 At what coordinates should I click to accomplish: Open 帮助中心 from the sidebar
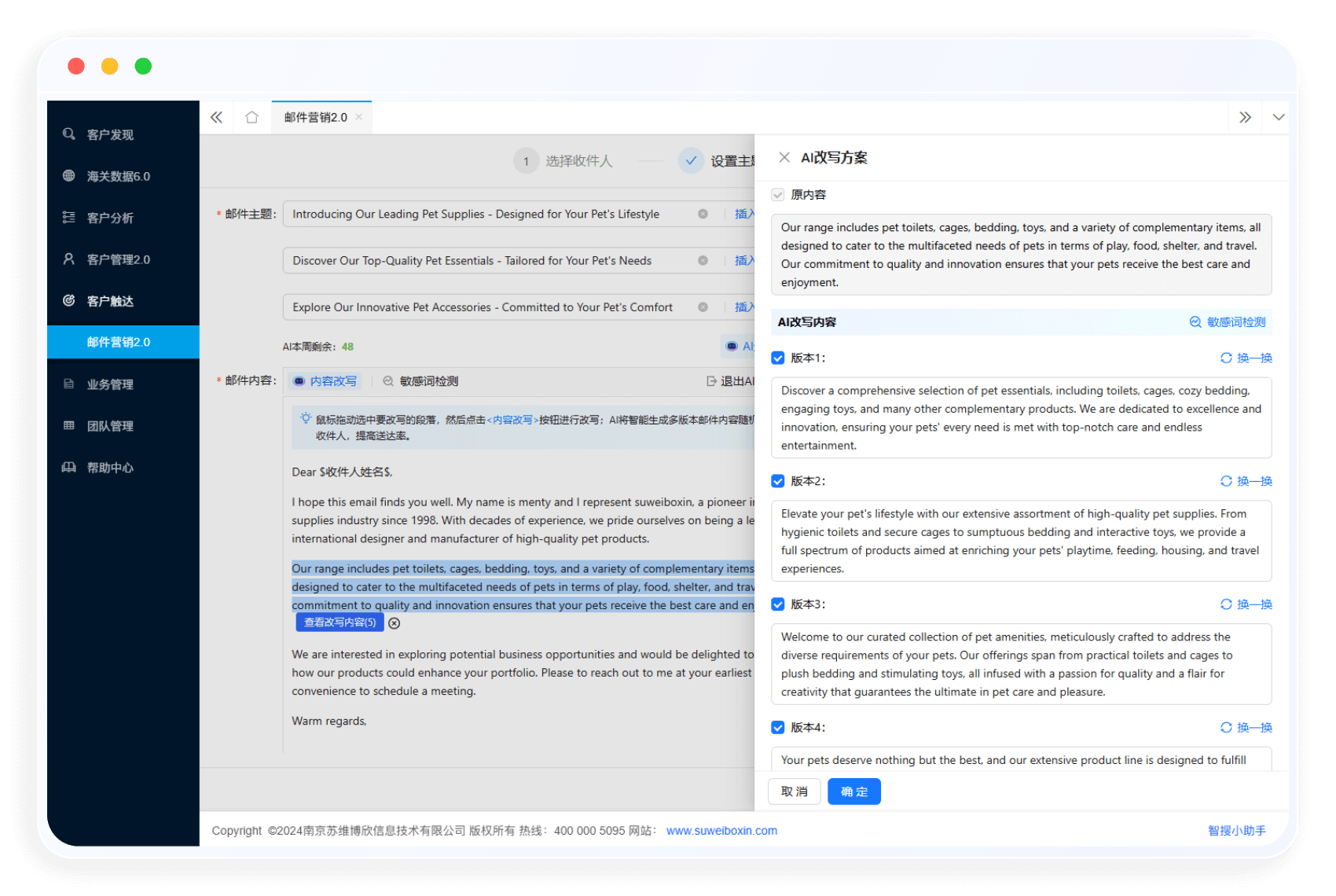(x=110, y=468)
